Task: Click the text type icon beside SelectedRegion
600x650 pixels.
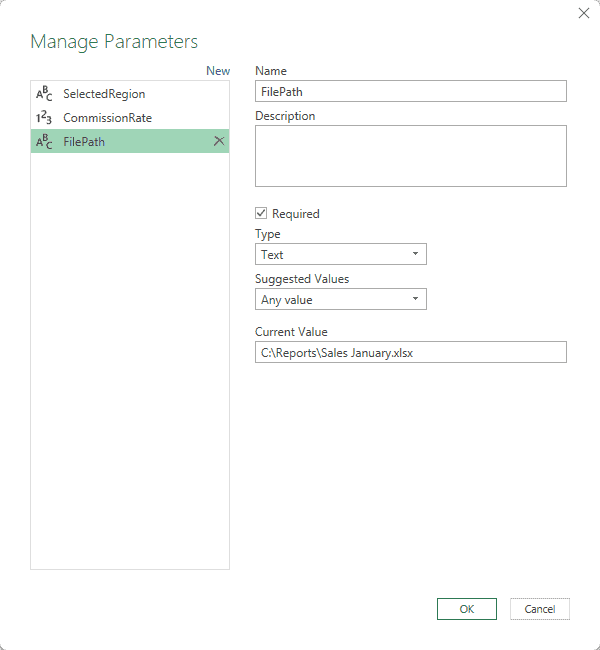Action: click(x=44, y=94)
